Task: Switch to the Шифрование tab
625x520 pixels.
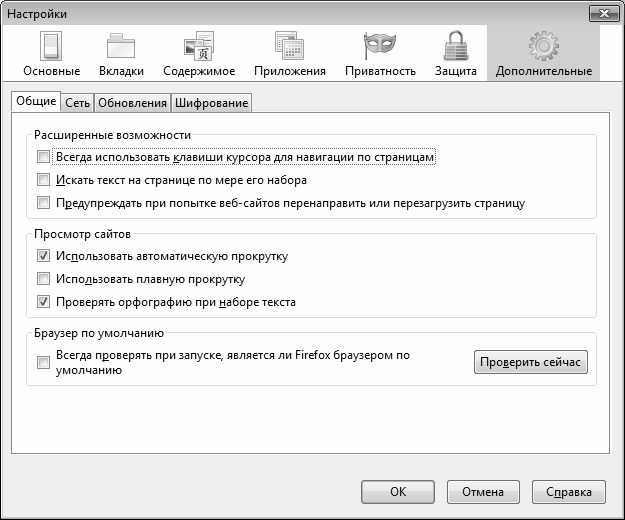Action: [210, 103]
